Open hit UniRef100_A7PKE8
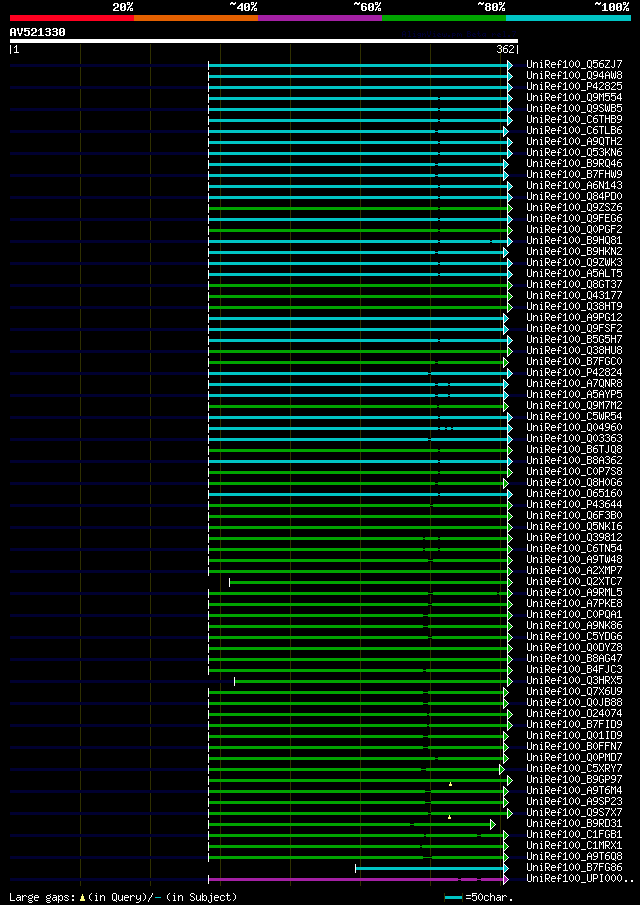Image resolution: width=640 pixels, height=905 pixels. [x=574, y=604]
